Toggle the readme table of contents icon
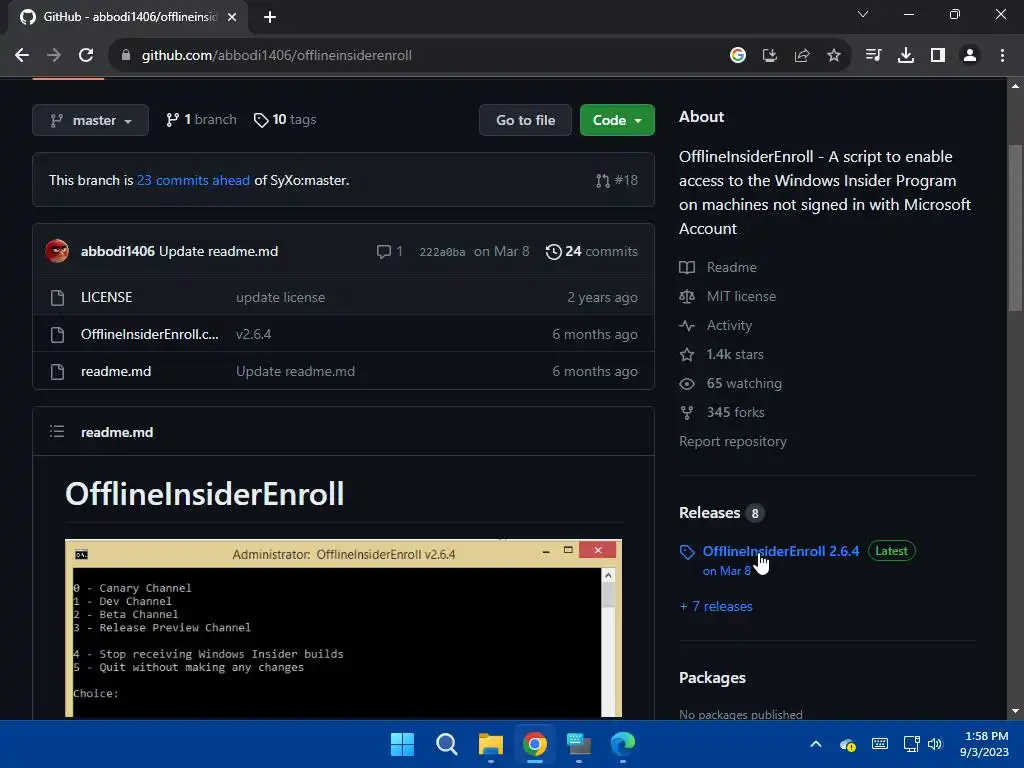Screen dimensions: 1024x768 coord(57,432)
